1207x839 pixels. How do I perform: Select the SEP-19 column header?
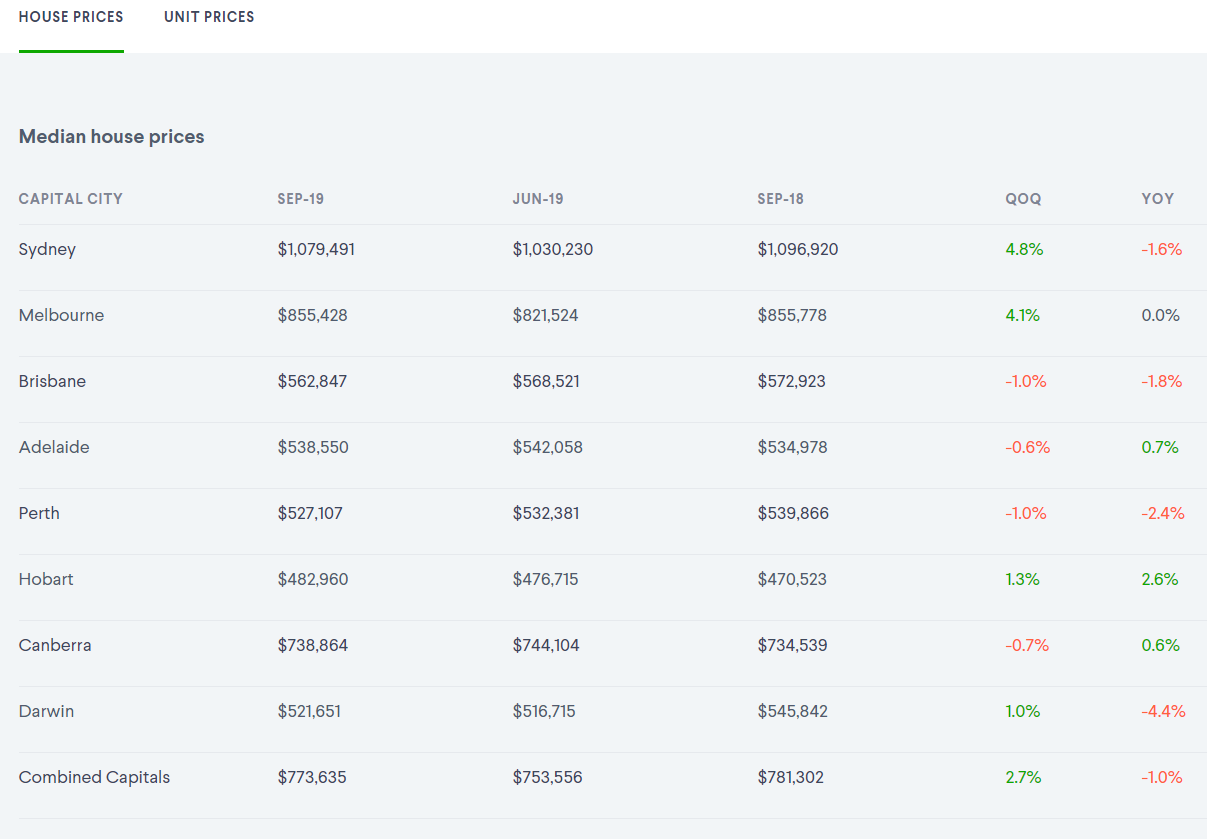(300, 199)
